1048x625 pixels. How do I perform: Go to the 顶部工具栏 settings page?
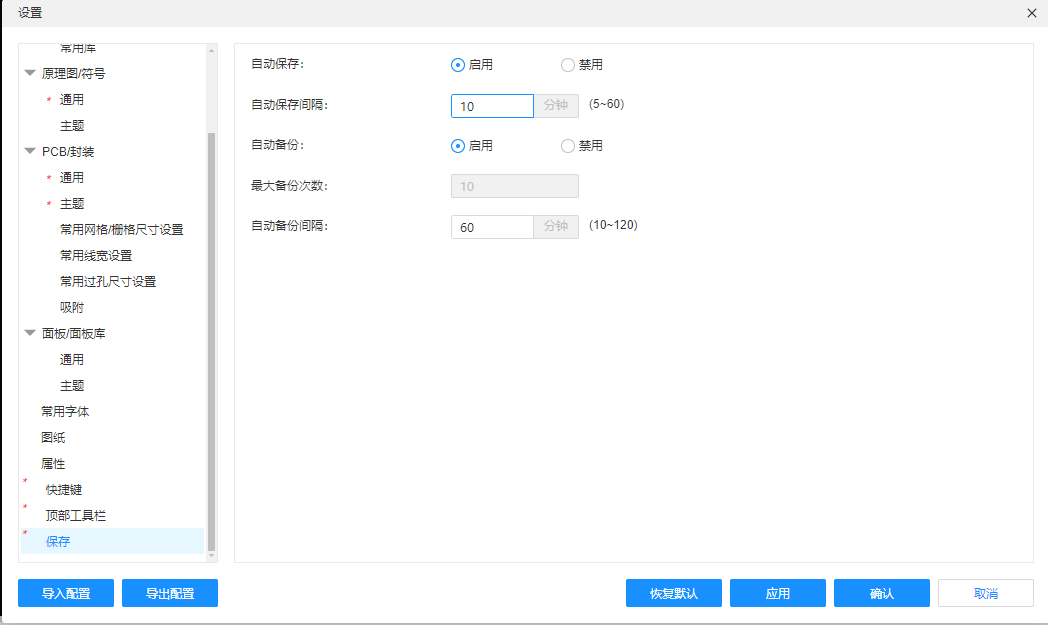[76, 516]
